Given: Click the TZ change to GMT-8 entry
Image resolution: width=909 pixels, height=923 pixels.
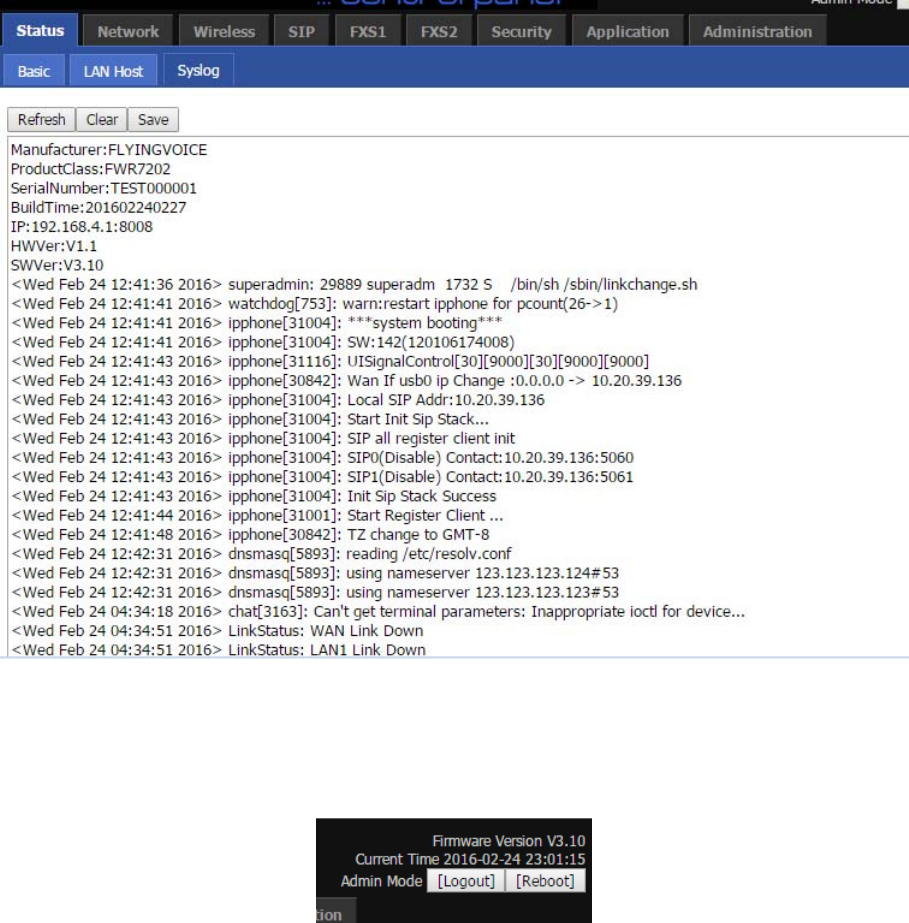Looking at the screenshot, I should [x=250, y=534].
